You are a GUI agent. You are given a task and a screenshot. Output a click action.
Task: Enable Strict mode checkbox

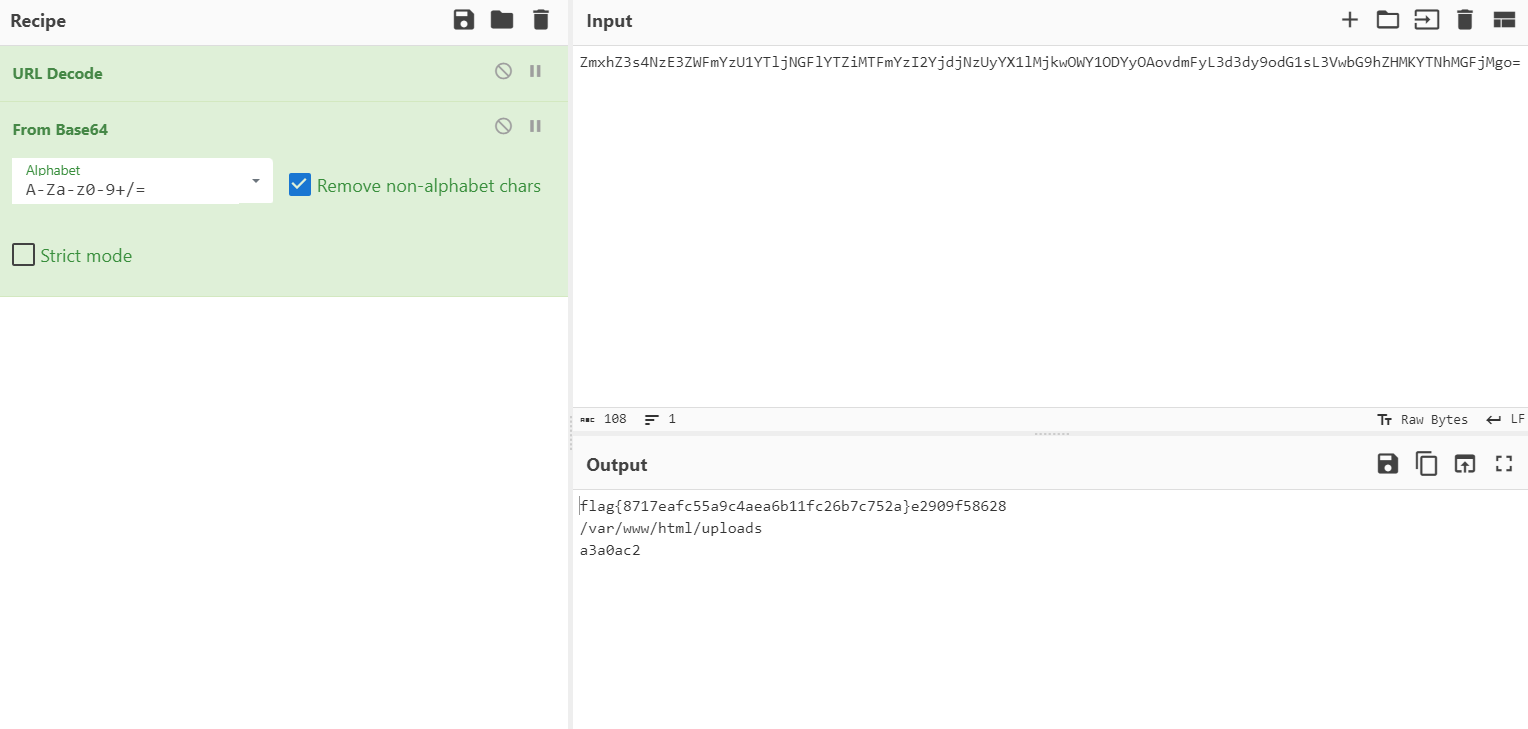click(x=23, y=255)
